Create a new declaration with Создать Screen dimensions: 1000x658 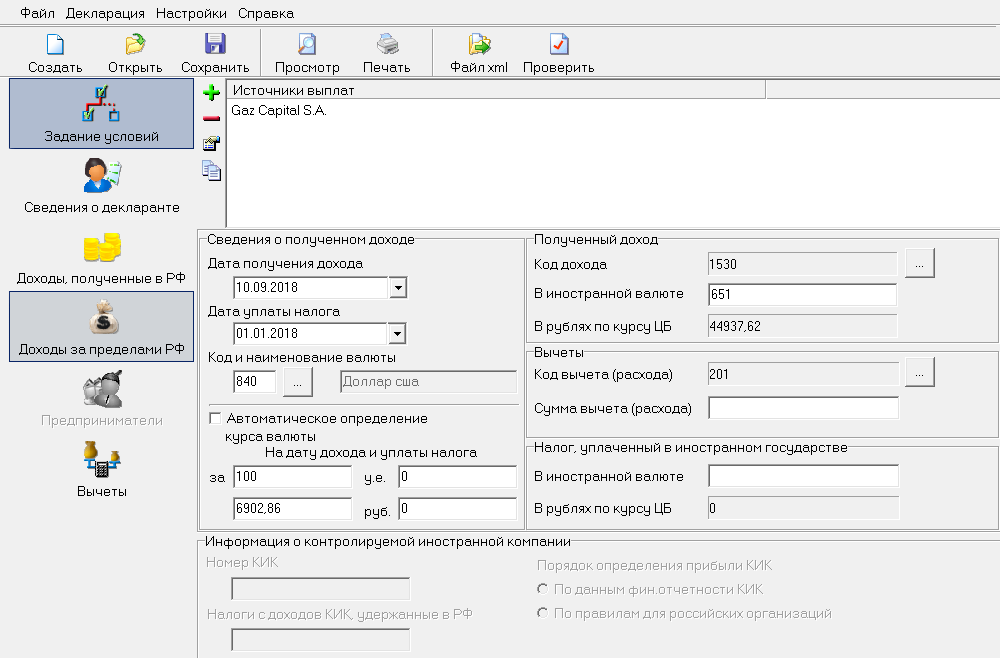click(x=55, y=54)
